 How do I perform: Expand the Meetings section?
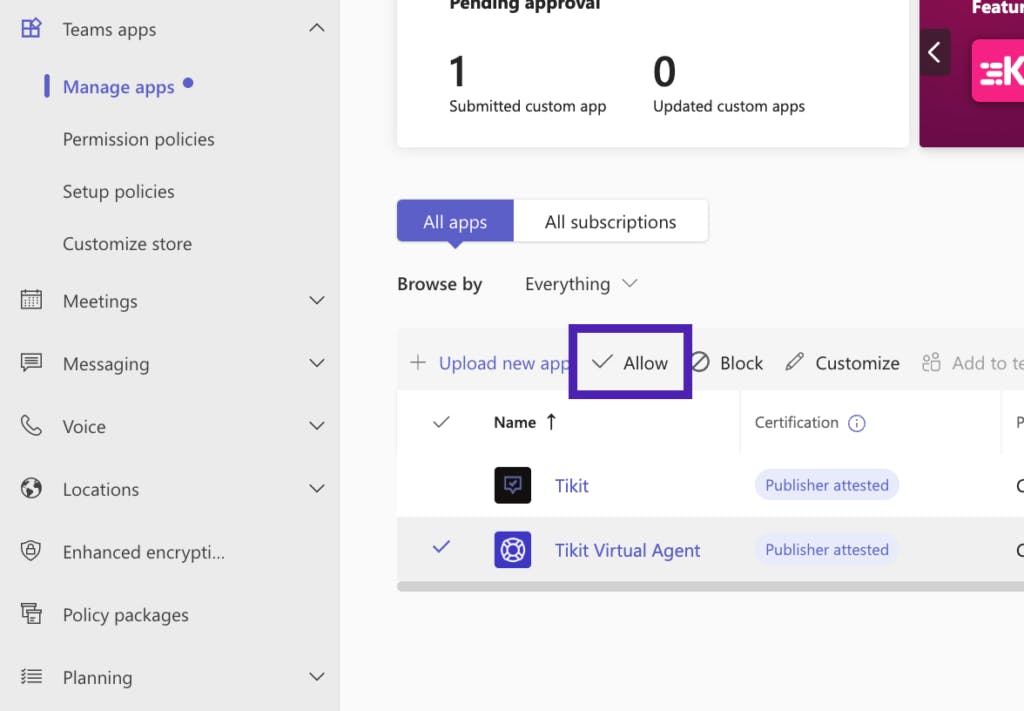(316, 301)
